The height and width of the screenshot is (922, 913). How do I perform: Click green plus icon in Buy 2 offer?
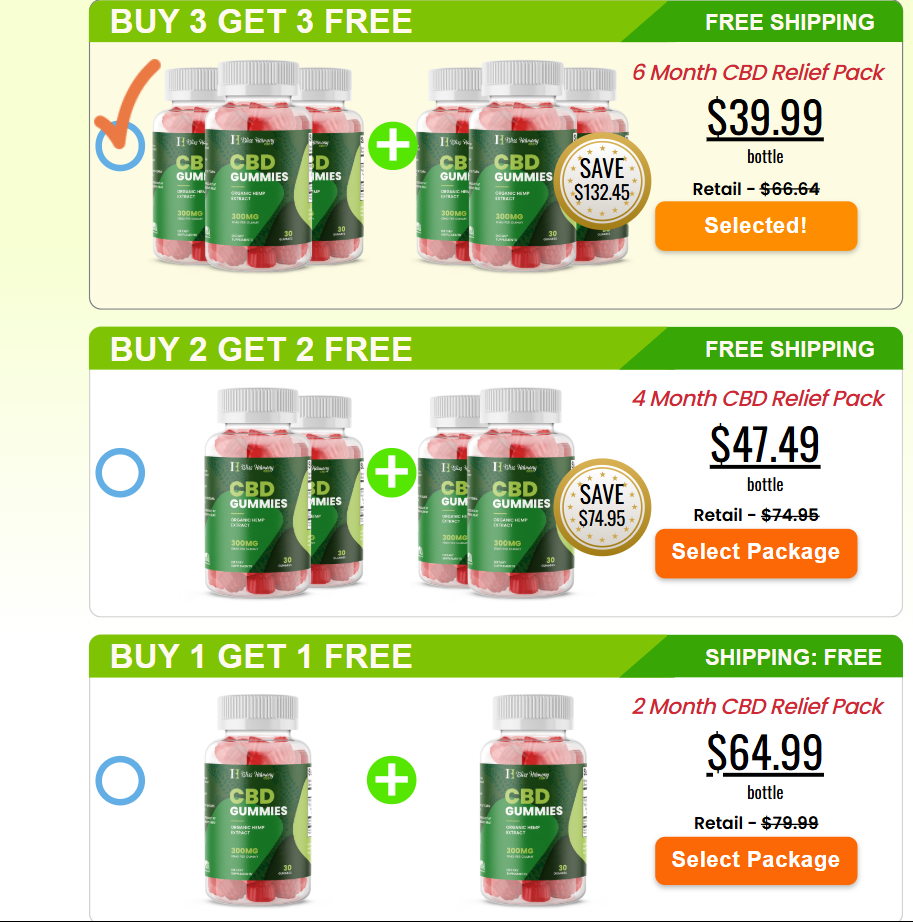click(x=392, y=472)
